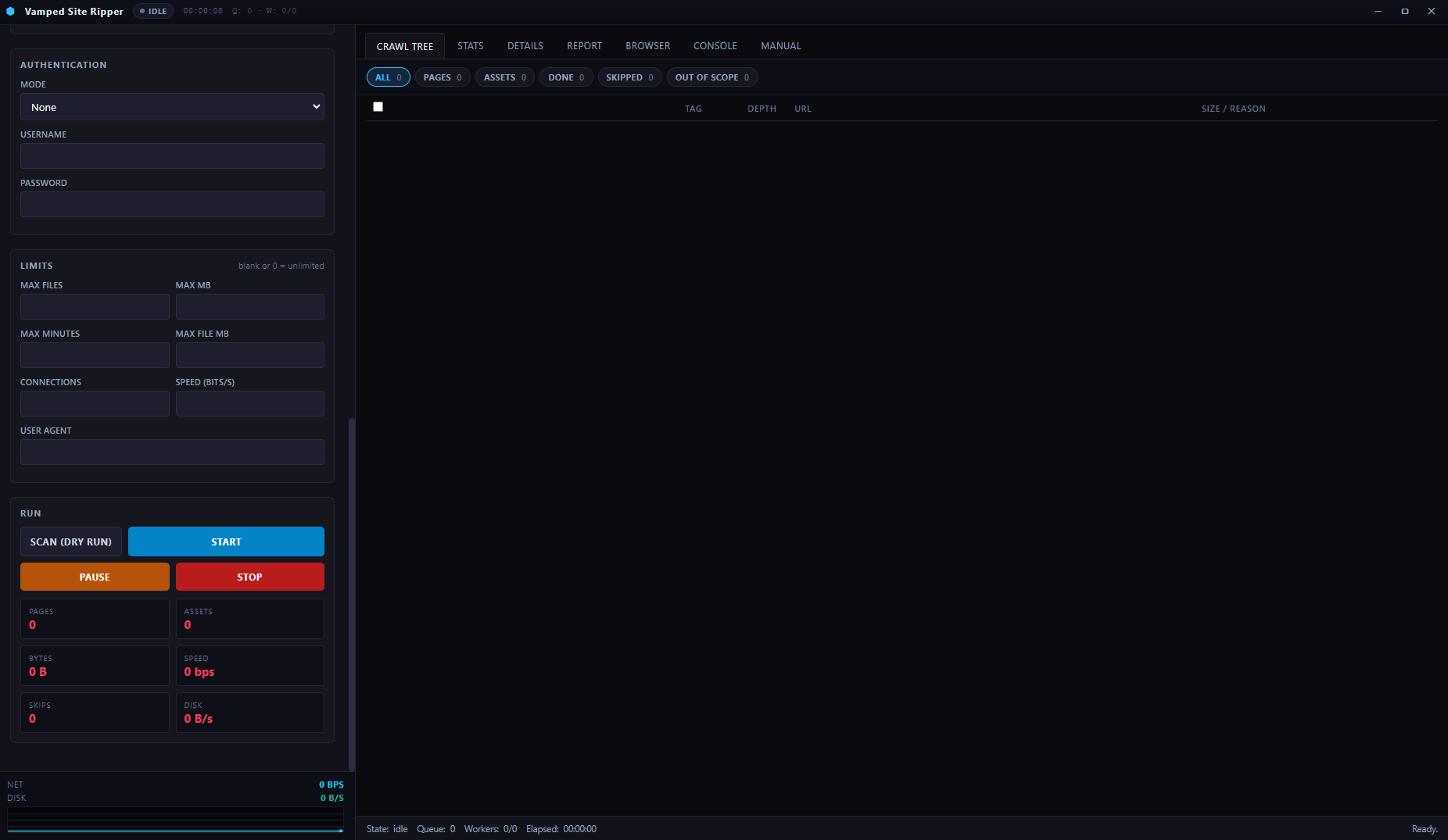Toggle the select-all checkbox in crawl tree
Image resolution: width=1448 pixels, height=840 pixels.
tap(378, 107)
